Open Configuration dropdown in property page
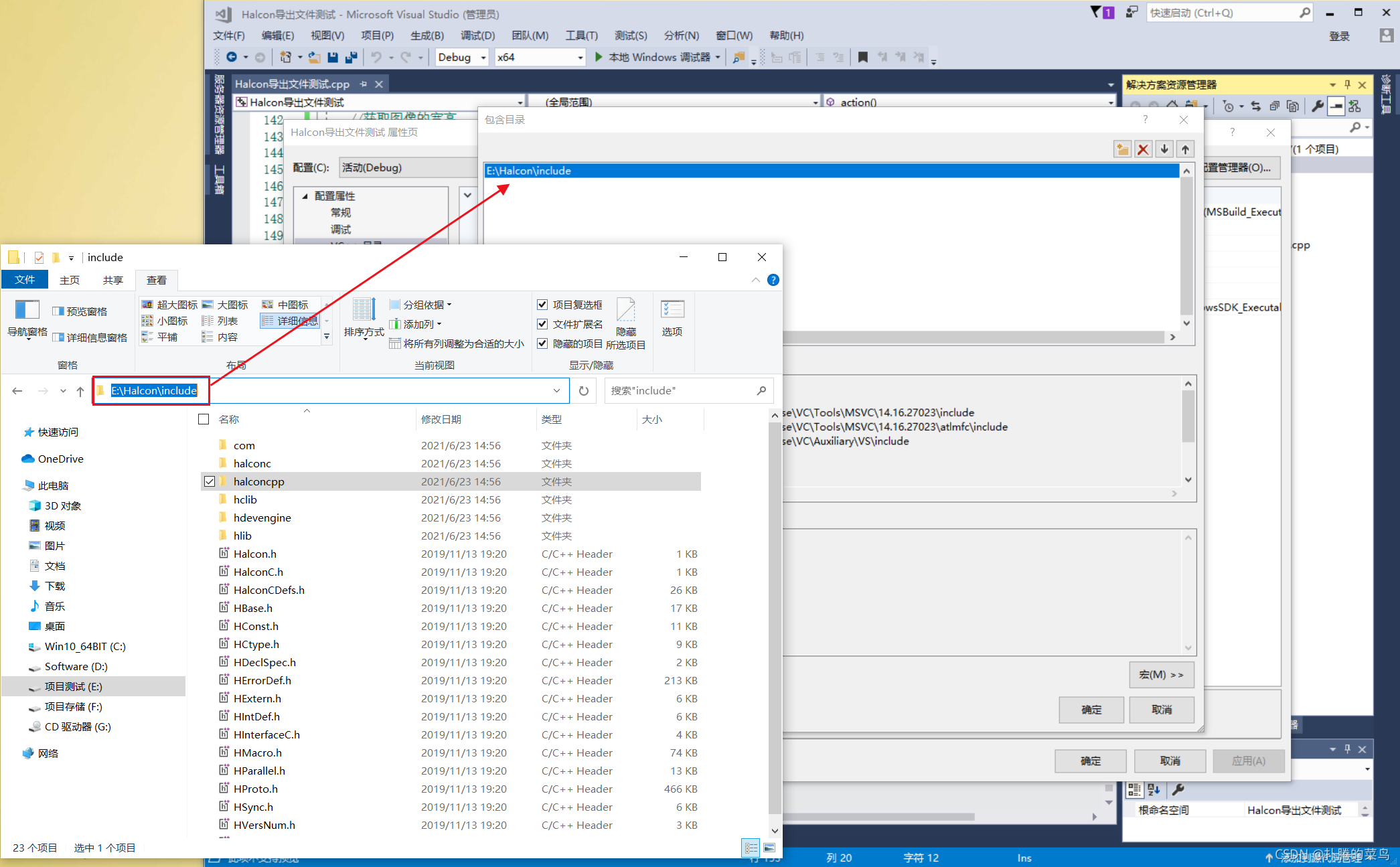 click(x=407, y=167)
